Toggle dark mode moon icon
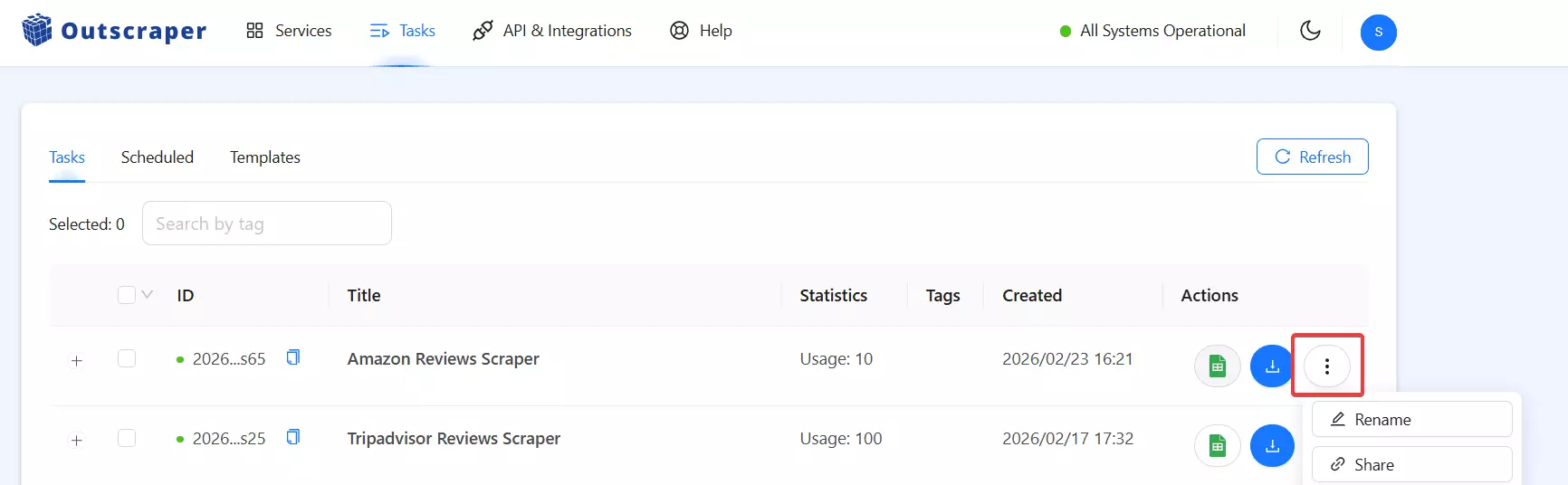 pyautogui.click(x=1310, y=31)
